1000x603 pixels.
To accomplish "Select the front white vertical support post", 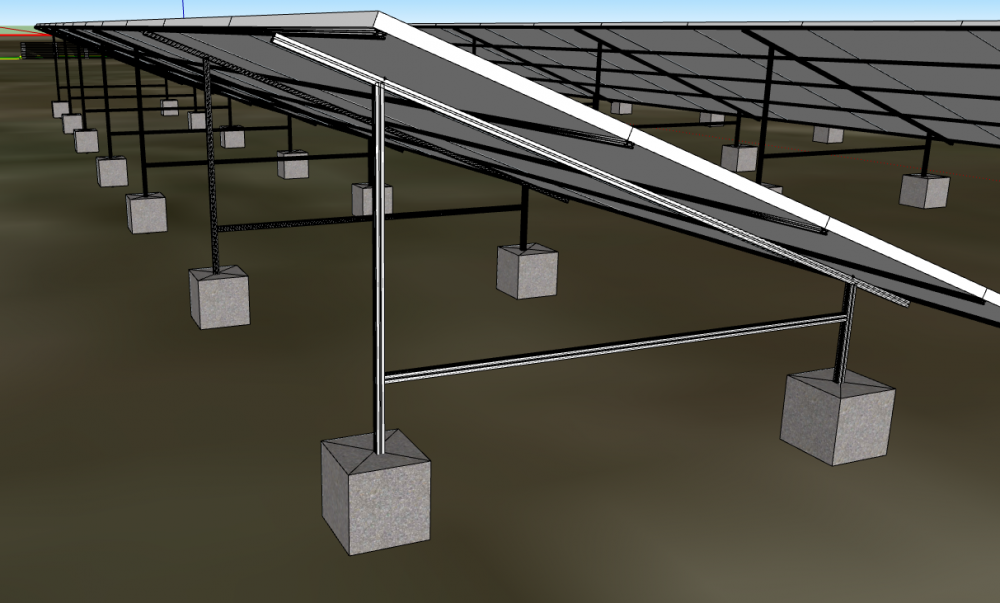I will tap(379, 268).
